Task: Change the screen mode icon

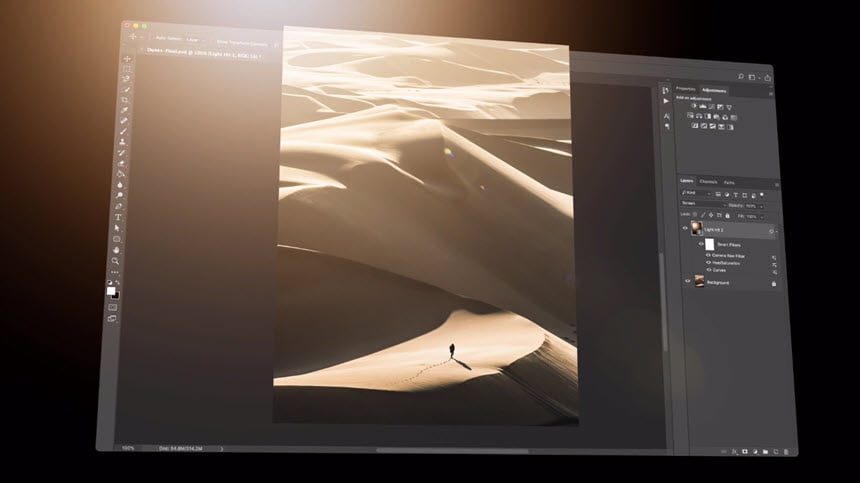Action: pyautogui.click(x=112, y=318)
